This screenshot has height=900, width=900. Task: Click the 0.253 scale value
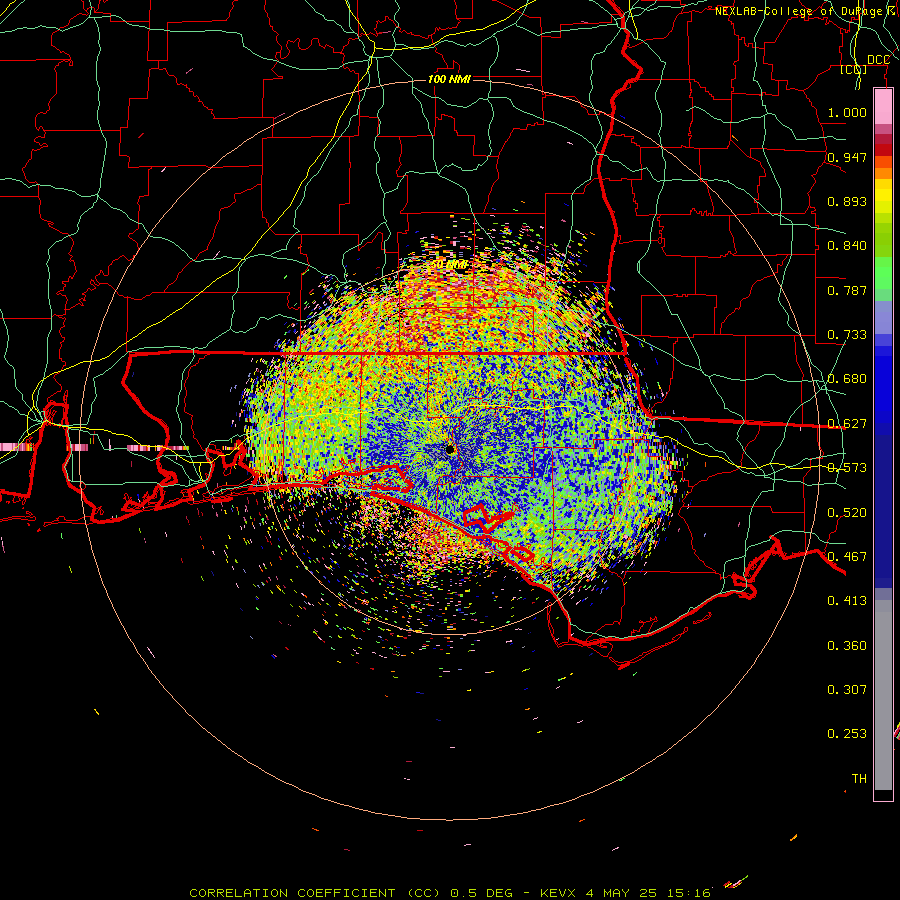point(847,734)
